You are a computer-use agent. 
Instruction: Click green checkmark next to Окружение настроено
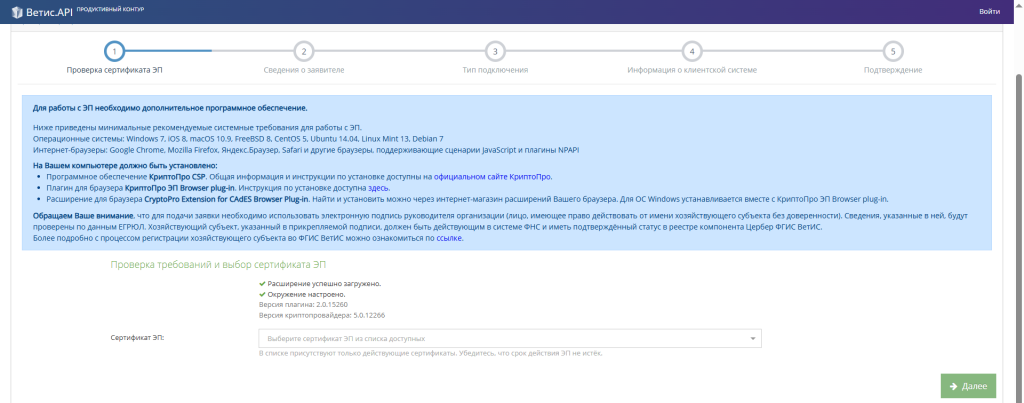262,295
